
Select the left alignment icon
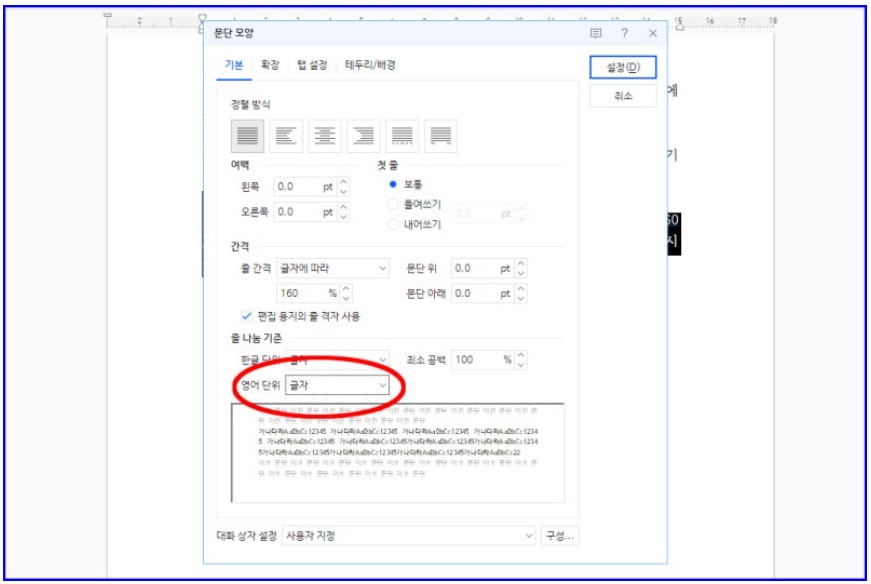point(286,136)
